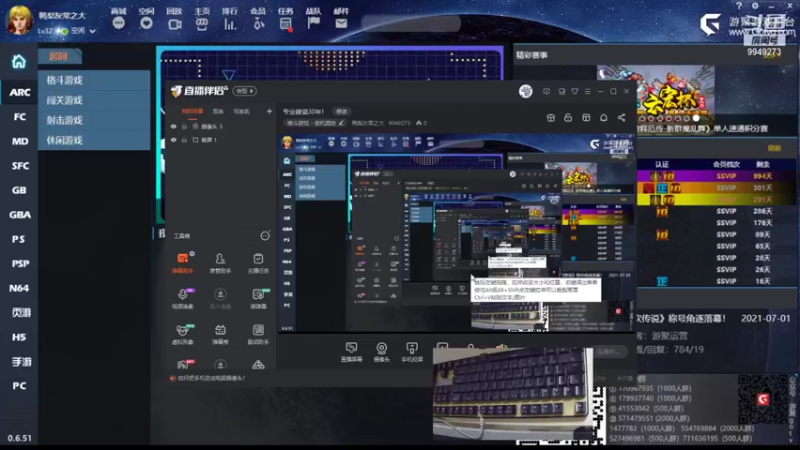
Task: Open the 弹幕助手 tool in streaming toolbox
Action: coord(183,262)
